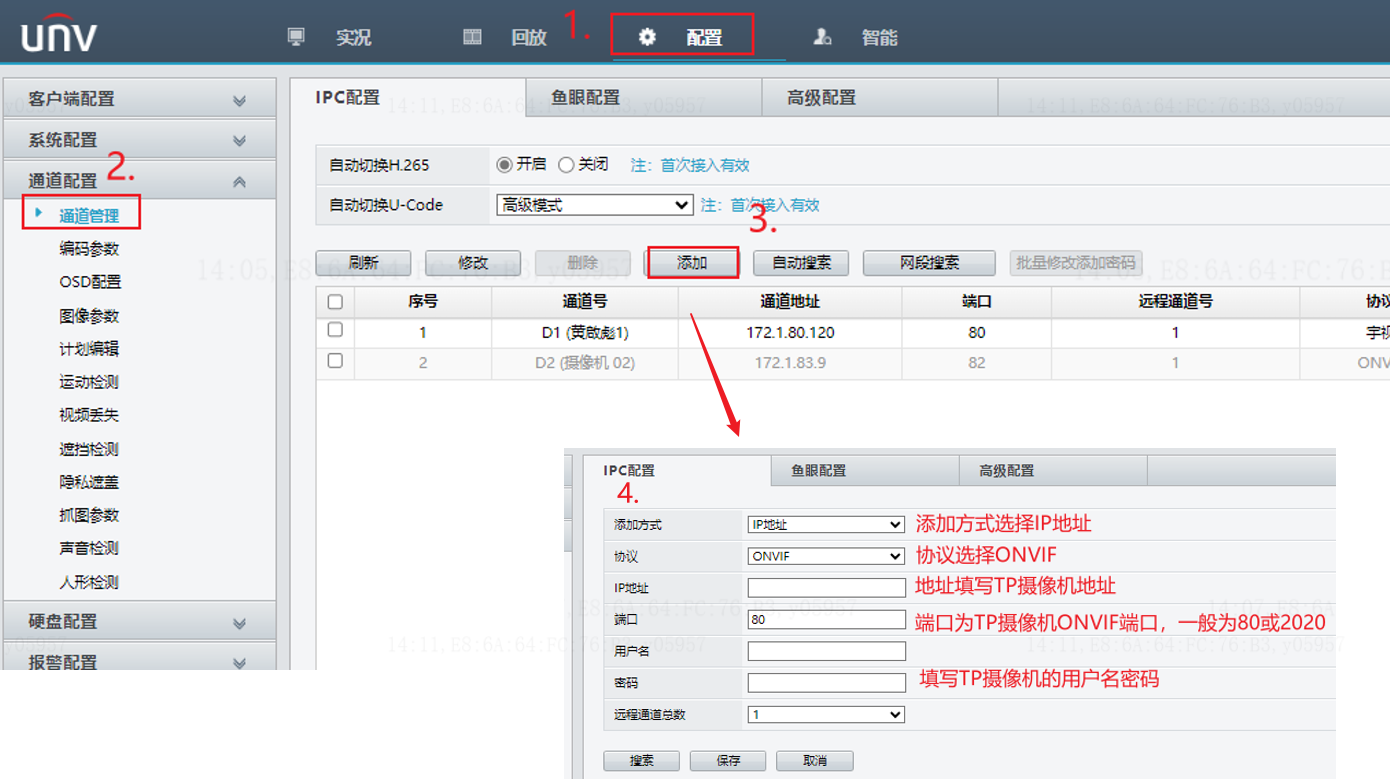Click 保存 to save the dialog

tap(727, 760)
